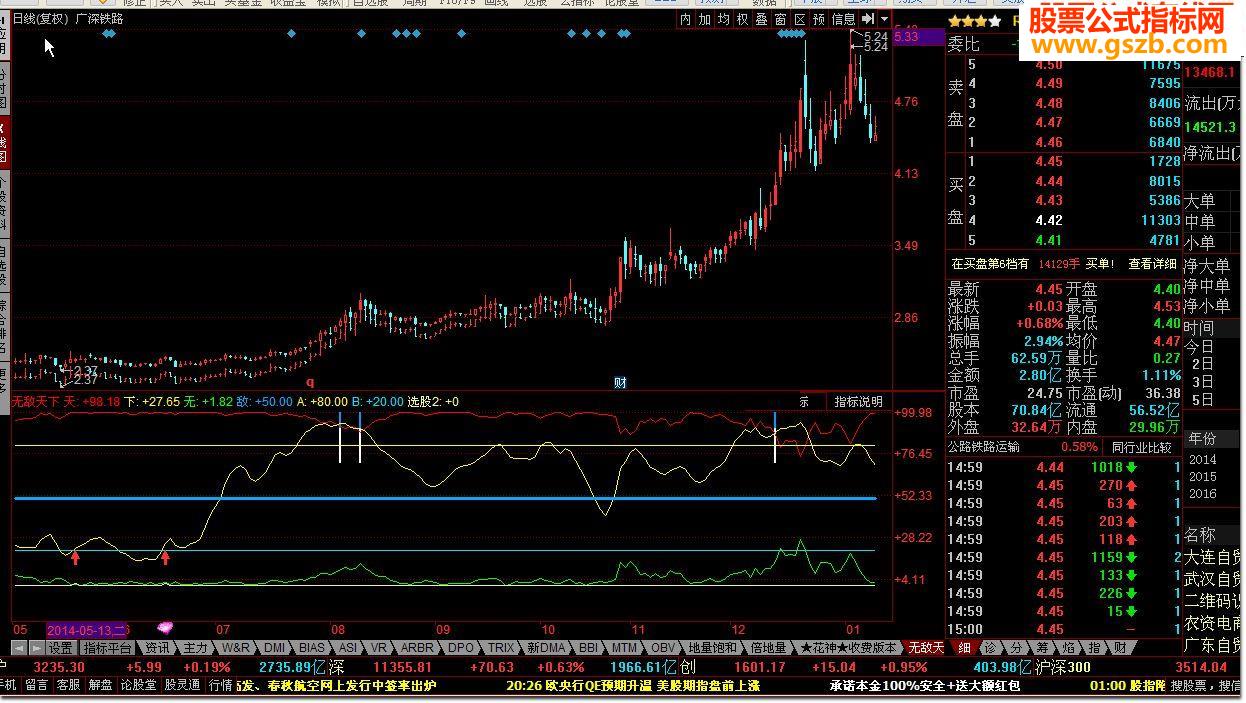The width and height of the screenshot is (1246, 703).
Task: Open the 设置 settings tab
Action: point(61,648)
